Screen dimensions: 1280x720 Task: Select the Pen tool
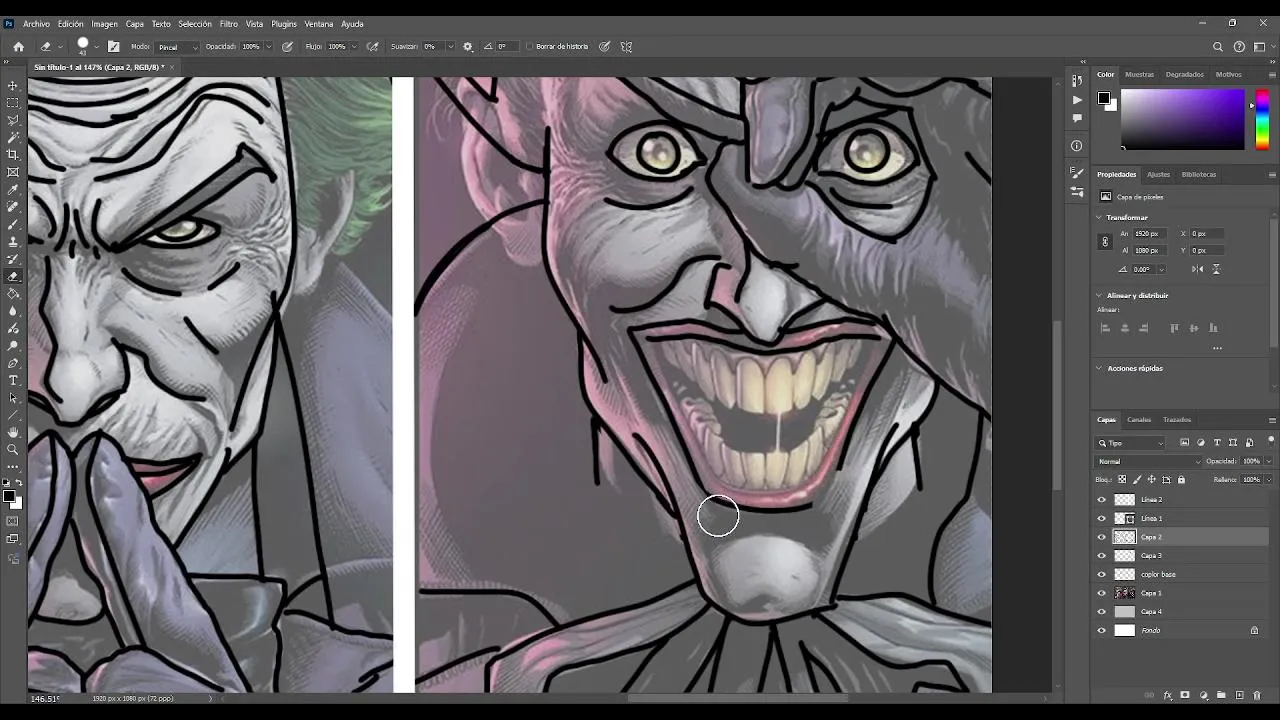pos(13,363)
